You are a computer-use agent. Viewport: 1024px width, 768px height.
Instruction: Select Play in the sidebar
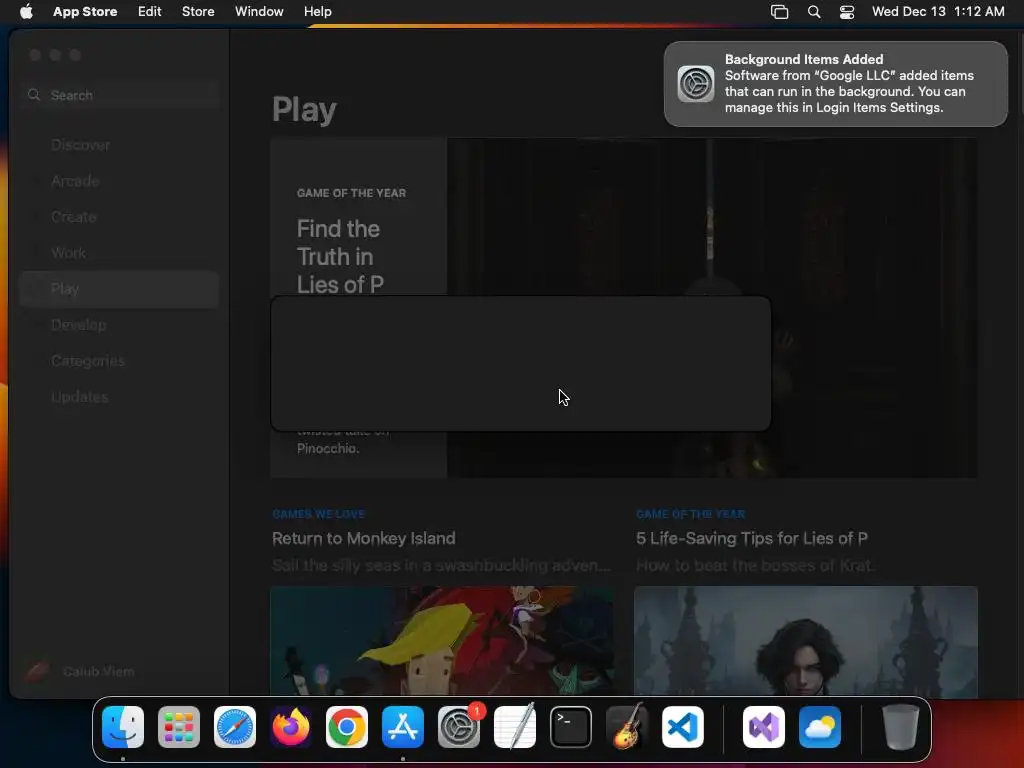[x=119, y=289]
